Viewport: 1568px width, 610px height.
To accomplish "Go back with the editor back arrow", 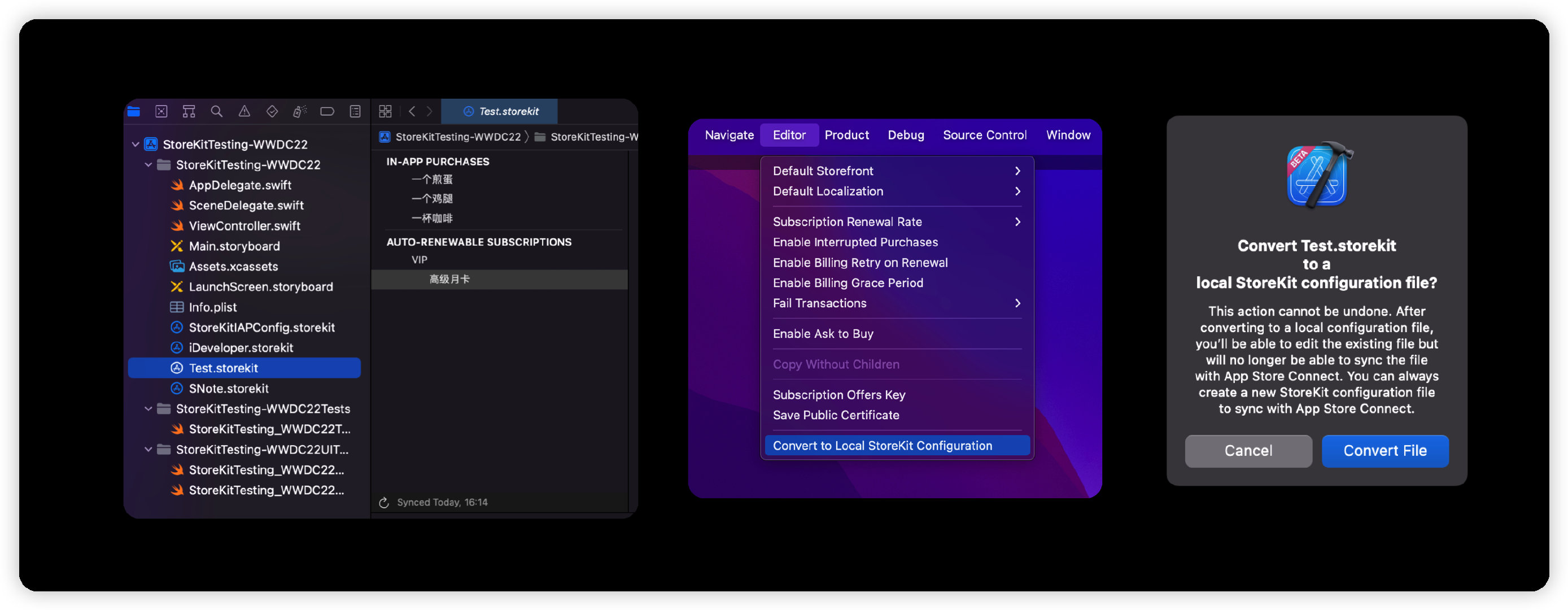I will pos(412,111).
